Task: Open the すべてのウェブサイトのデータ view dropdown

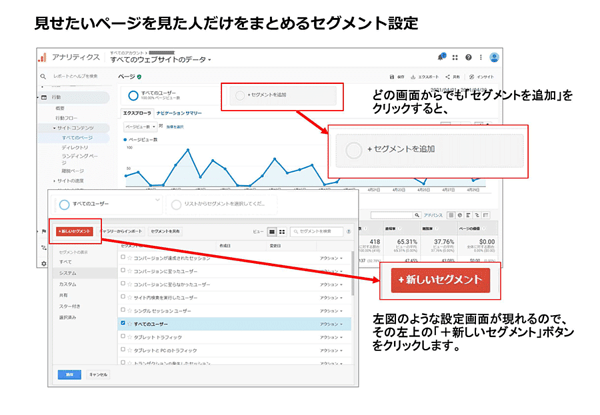Action: pos(161,60)
